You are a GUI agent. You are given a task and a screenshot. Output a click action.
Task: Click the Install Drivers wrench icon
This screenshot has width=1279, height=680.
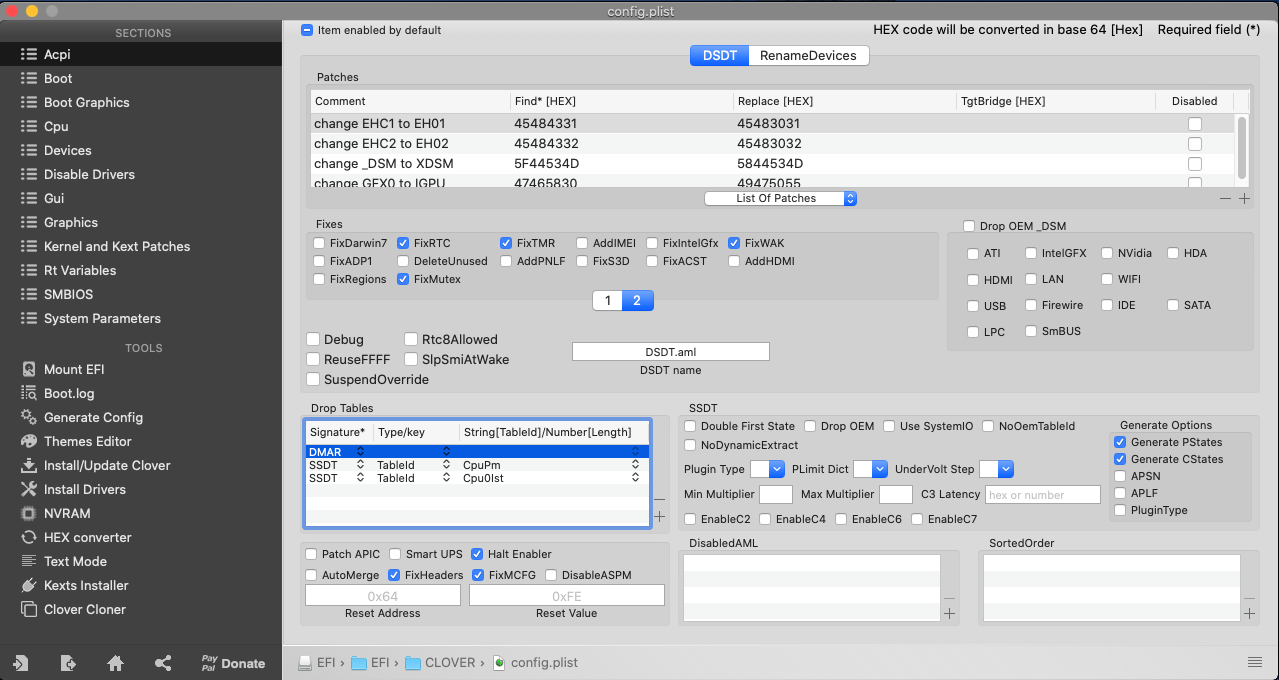[x=27, y=489]
